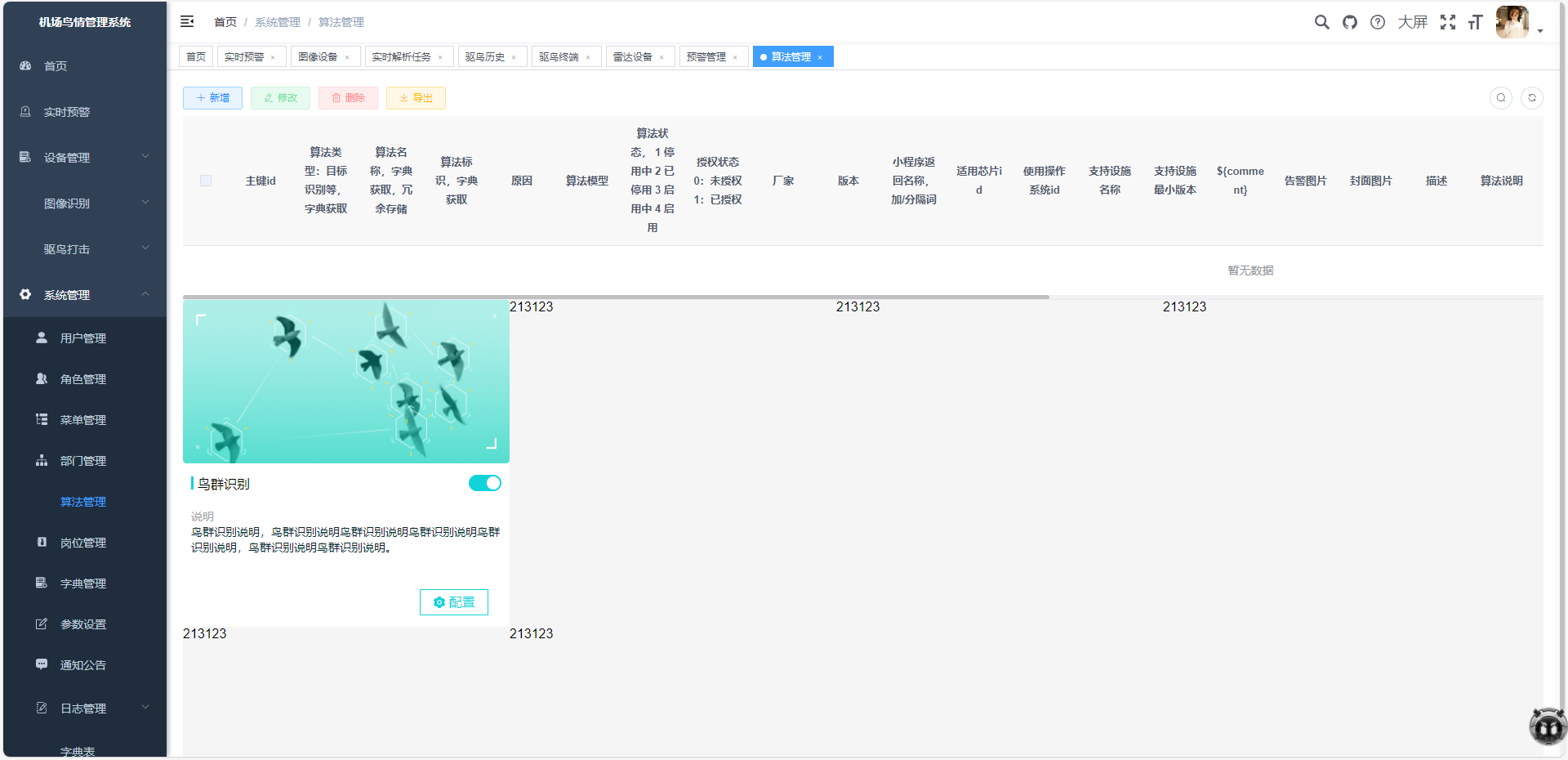Toggle the table search bar with round magnifier
1568x760 pixels.
click(x=1501, y=98)
